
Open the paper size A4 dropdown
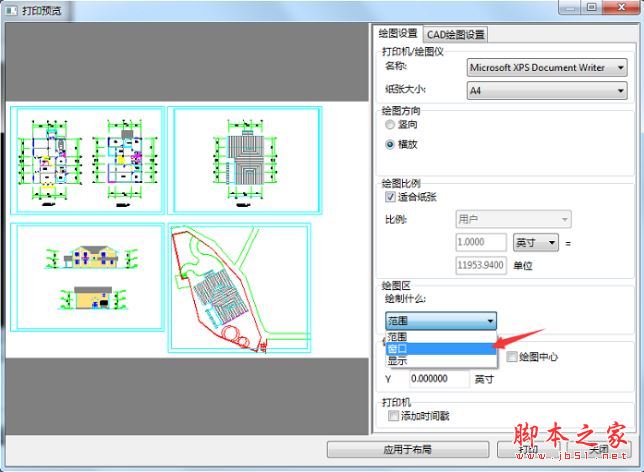547,90
